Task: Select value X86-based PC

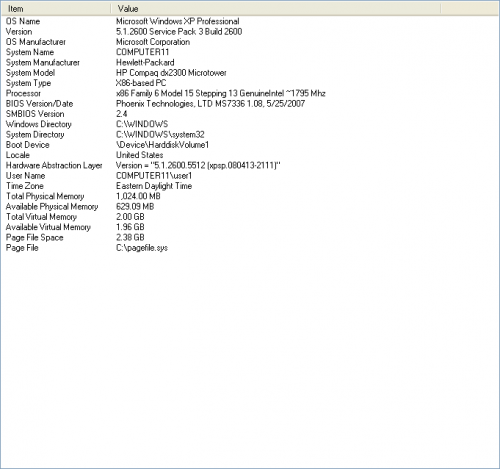Action: pos(141,83)
